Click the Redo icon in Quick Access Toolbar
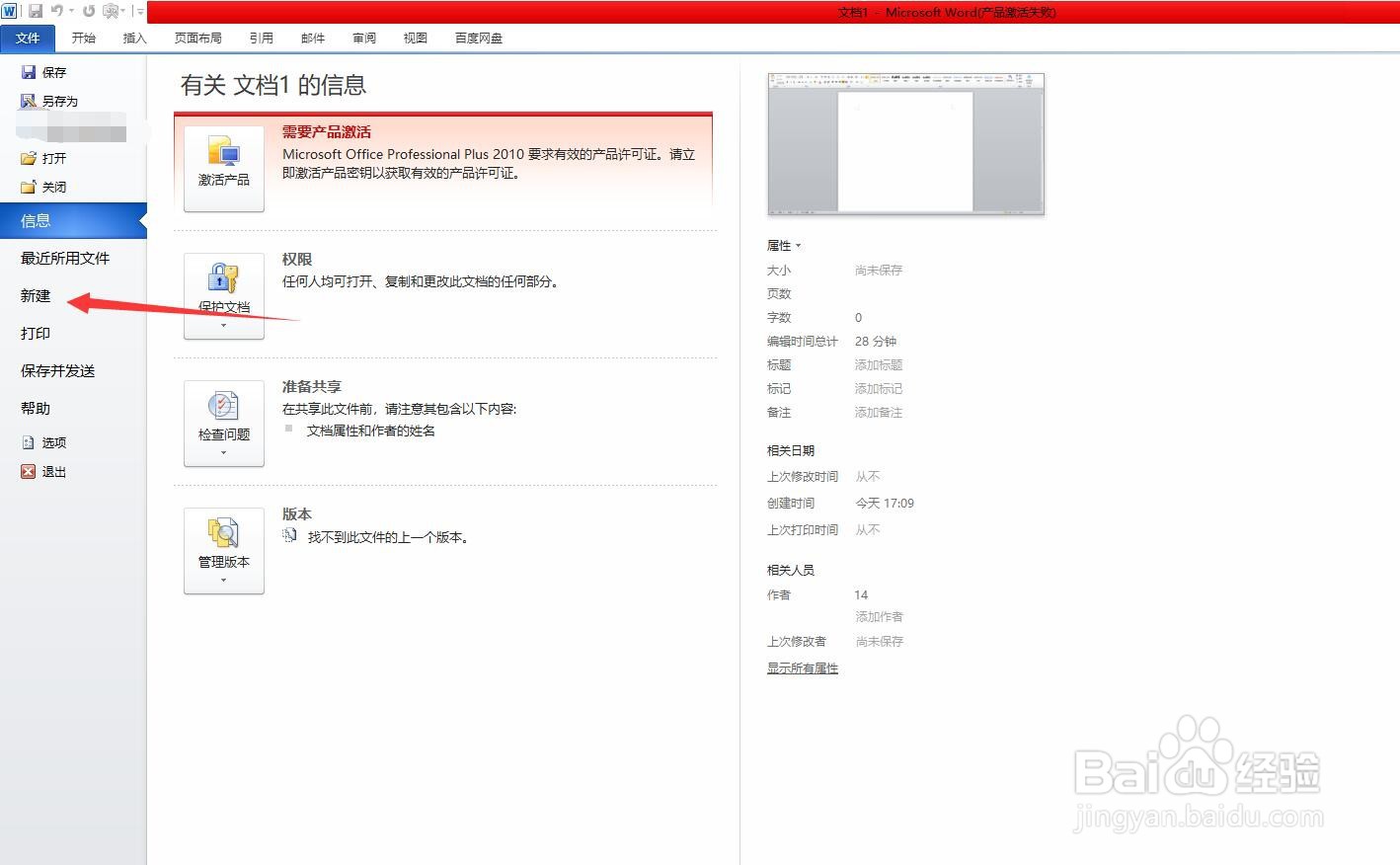 click(x=89, y=11)
